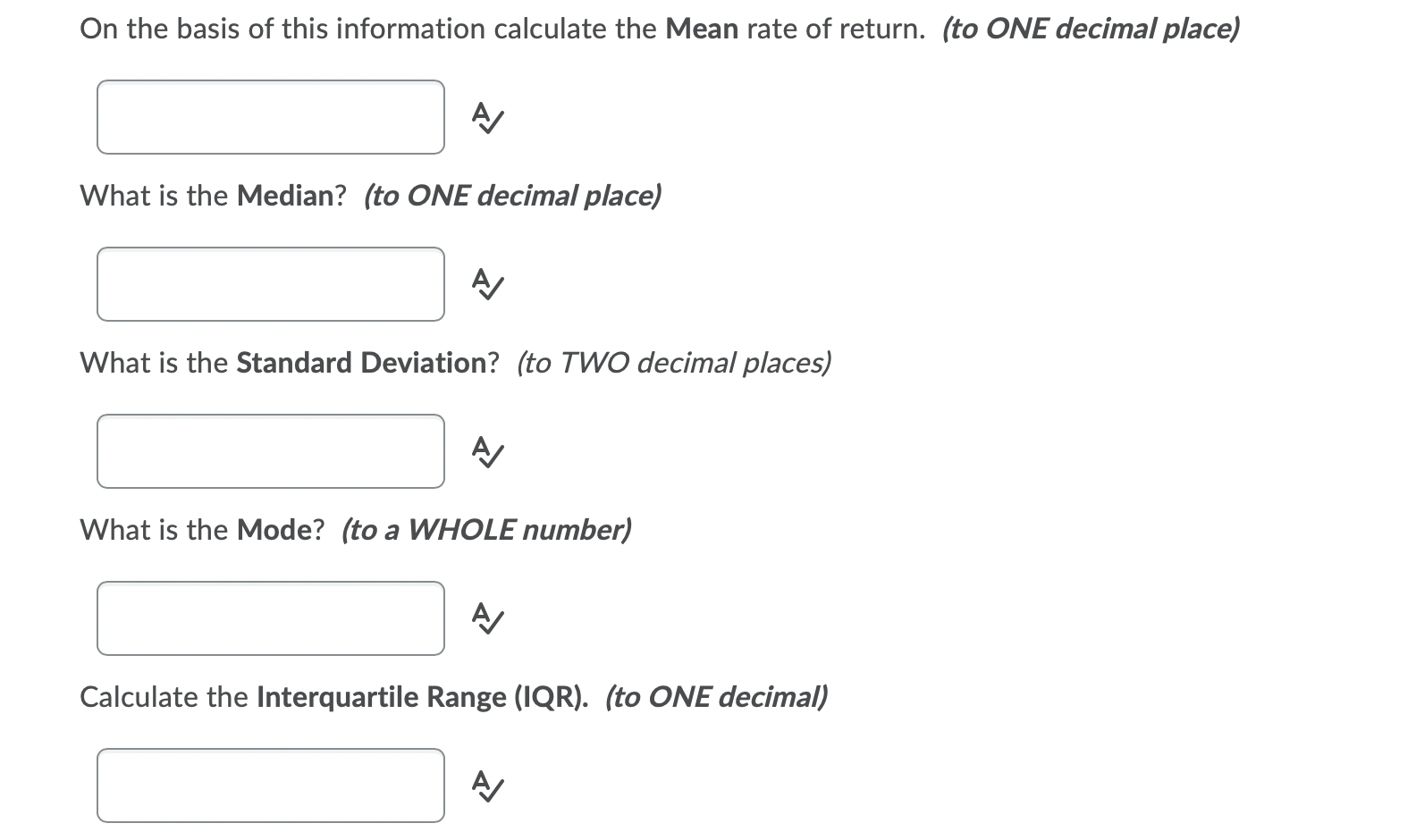The image size is (1416, 840).
Task: Select the empty answer field below the Mode question
Action: [270, 618]
